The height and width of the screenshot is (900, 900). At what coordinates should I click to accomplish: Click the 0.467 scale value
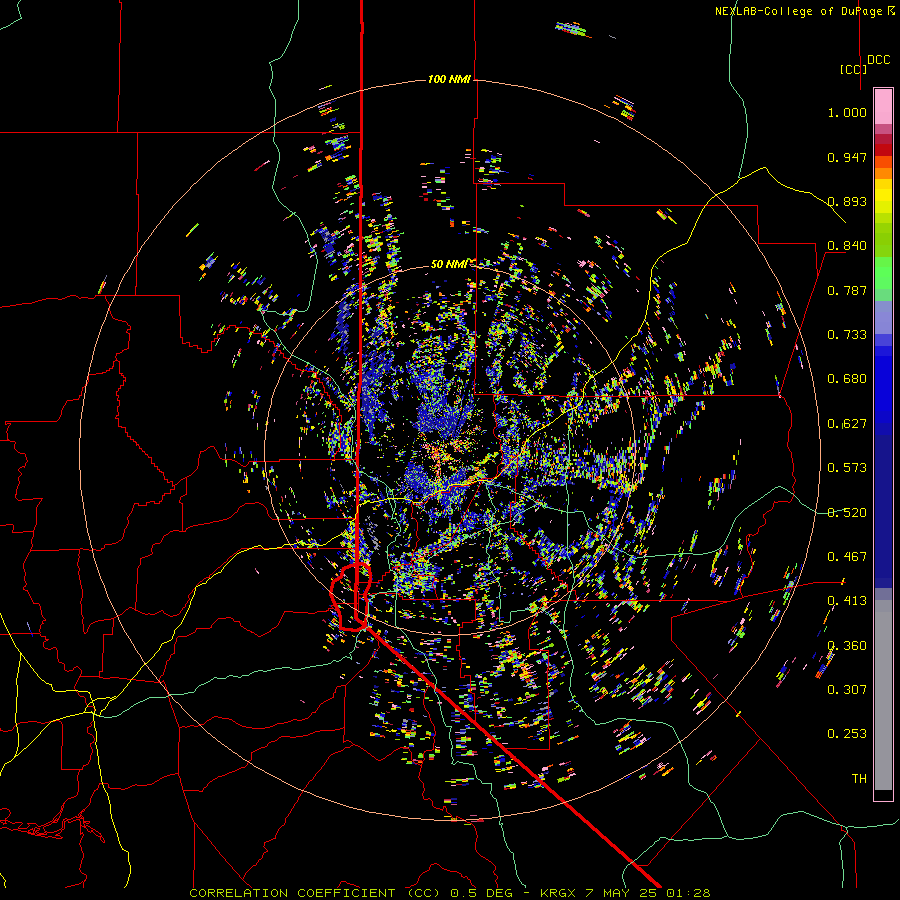point(847,557)
